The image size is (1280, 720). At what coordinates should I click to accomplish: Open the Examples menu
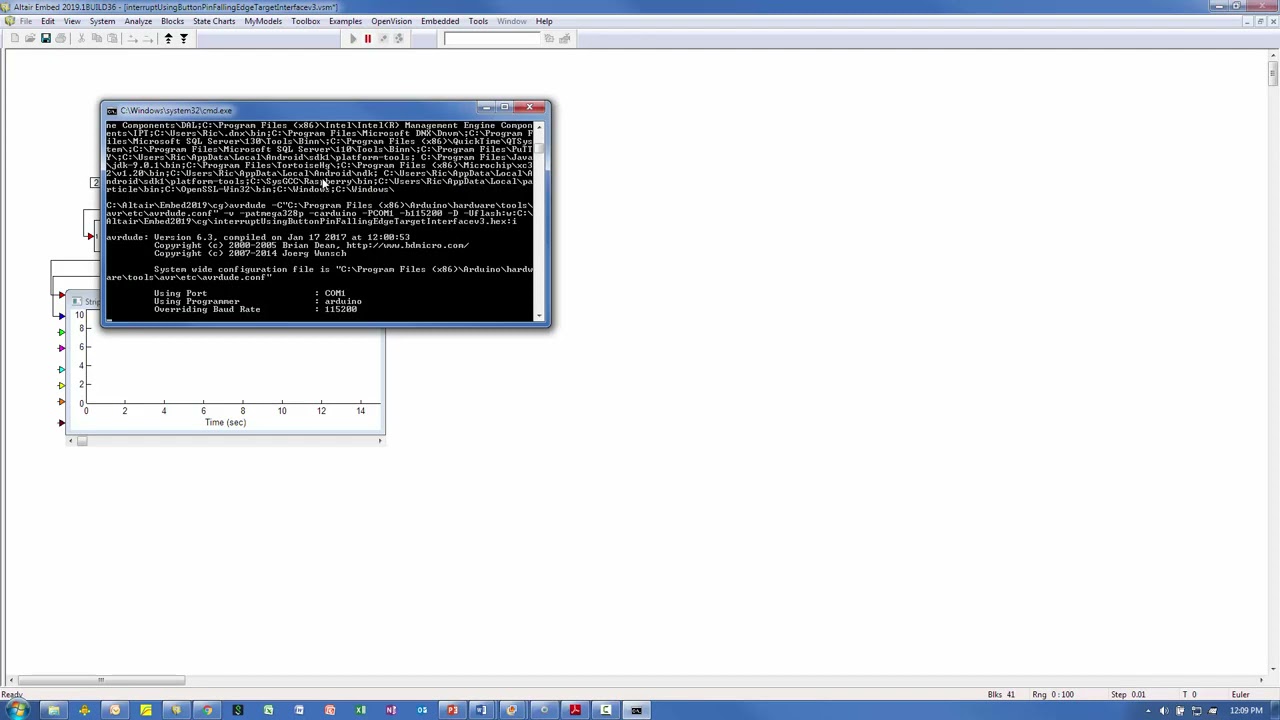click(345, 21)
